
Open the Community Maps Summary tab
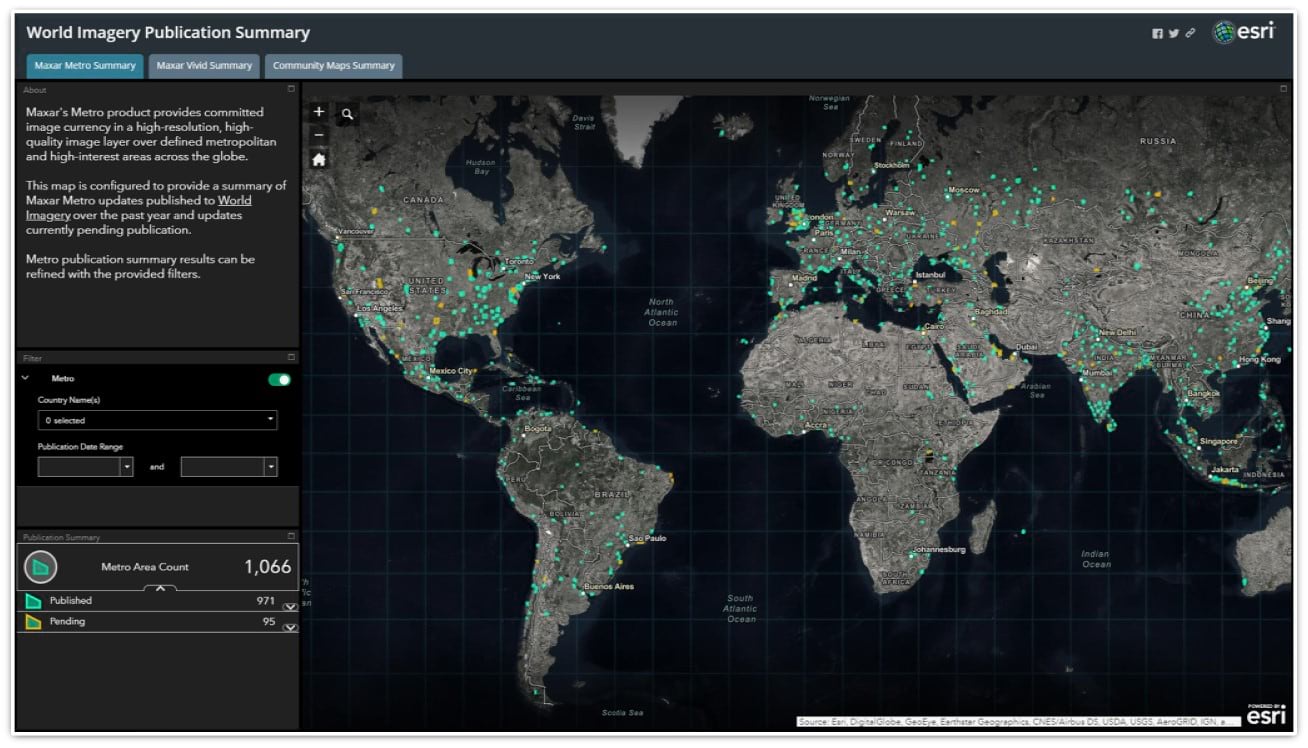[x=334, y=66]
